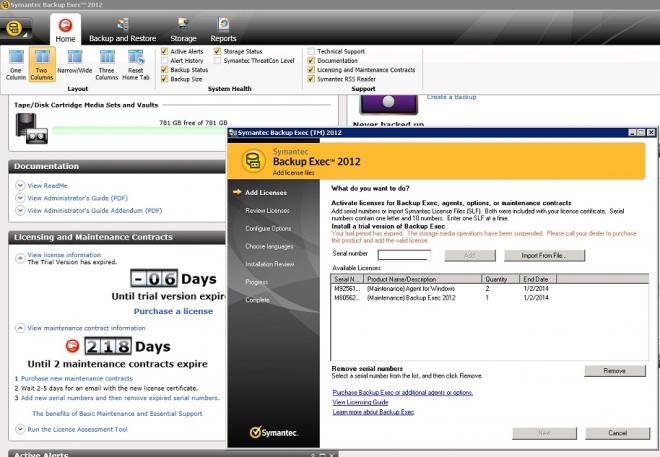Enable the Technical Support checkbox
The image size is (660, 457).
pos(311,51)
